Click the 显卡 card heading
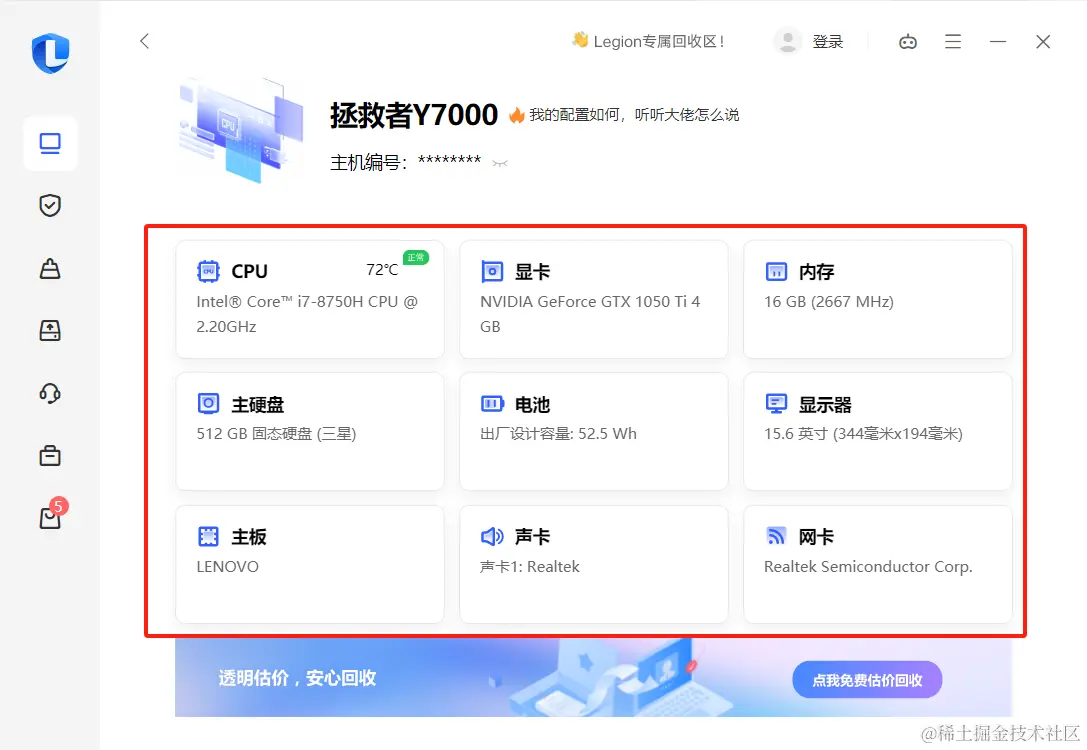1087x750 pixels. (x=532, y=272)
